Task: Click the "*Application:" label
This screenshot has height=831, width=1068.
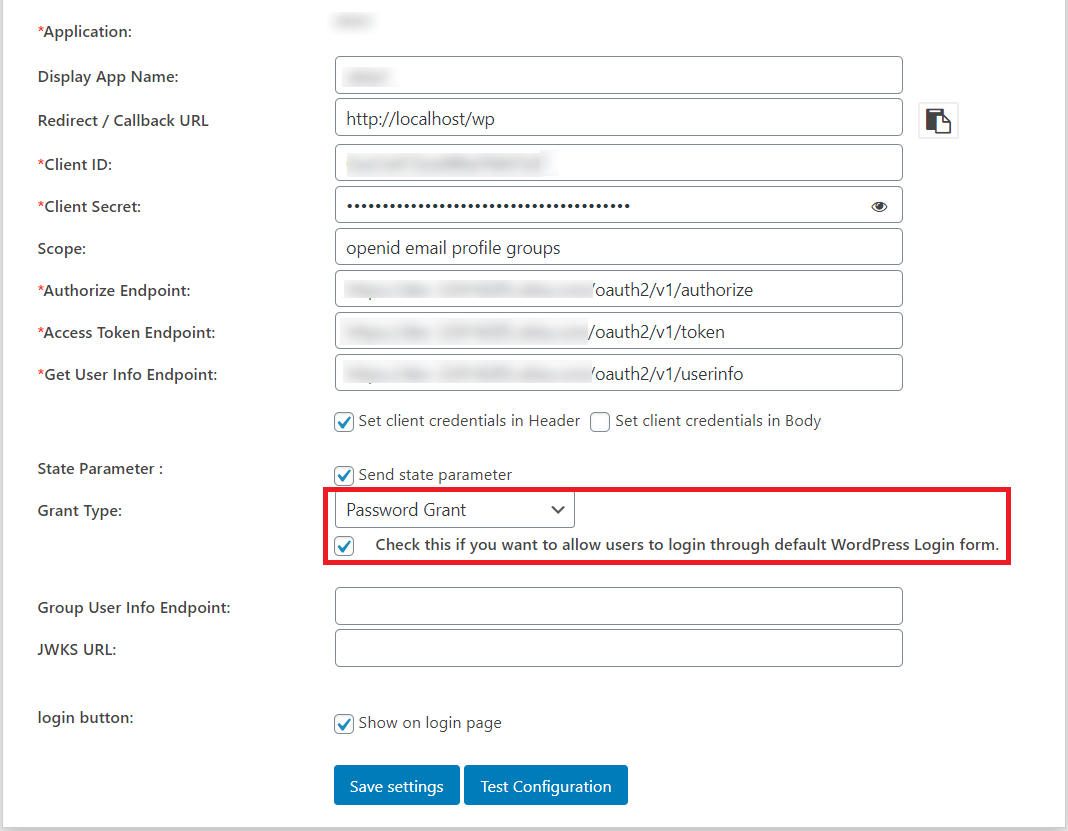Action: coord(84,32)
